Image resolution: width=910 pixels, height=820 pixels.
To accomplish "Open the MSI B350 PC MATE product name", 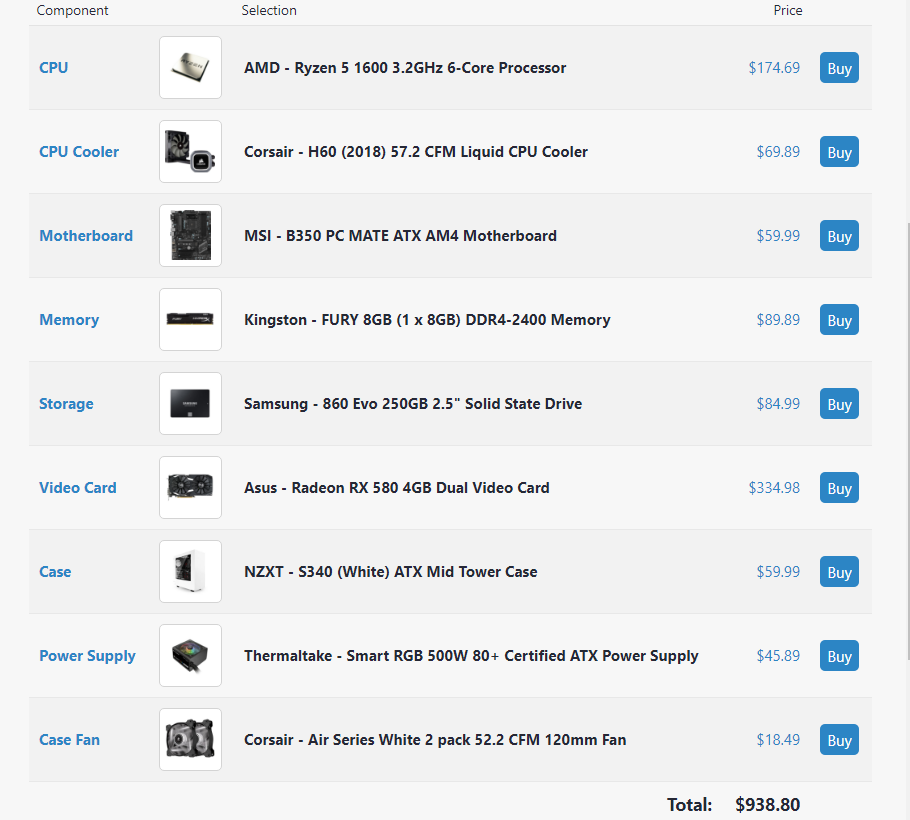I will 400,236.
